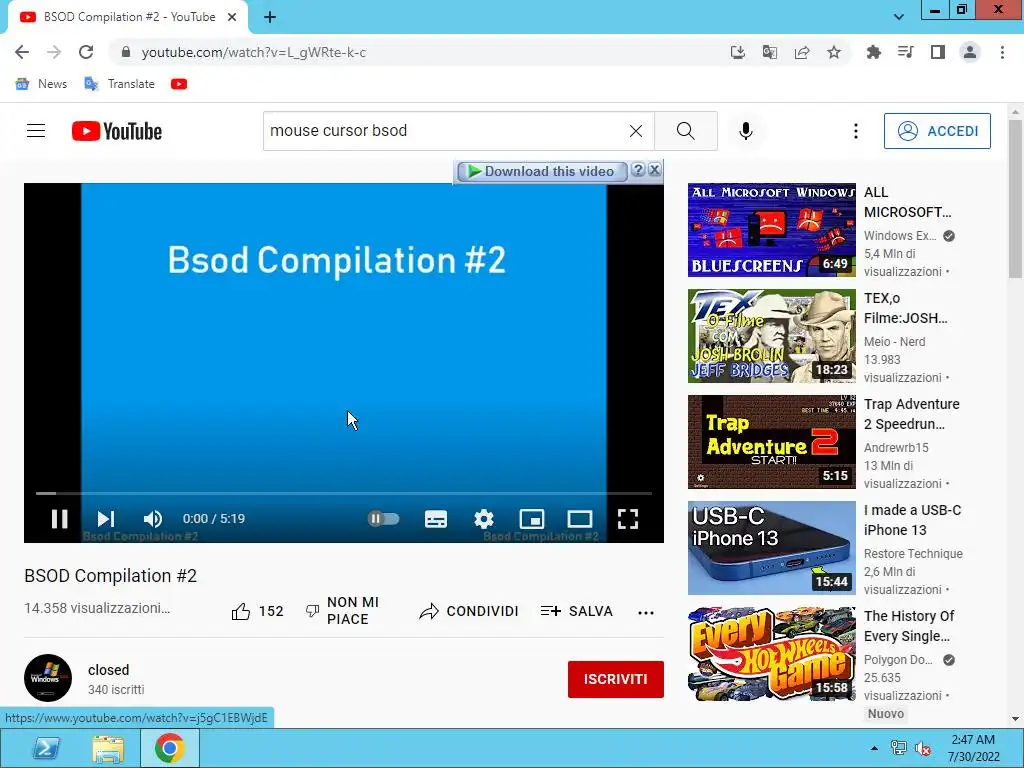The height and width of the screenshot is (768, 1024).
Task: Share this page from address bar
Action: coord(801,52)
